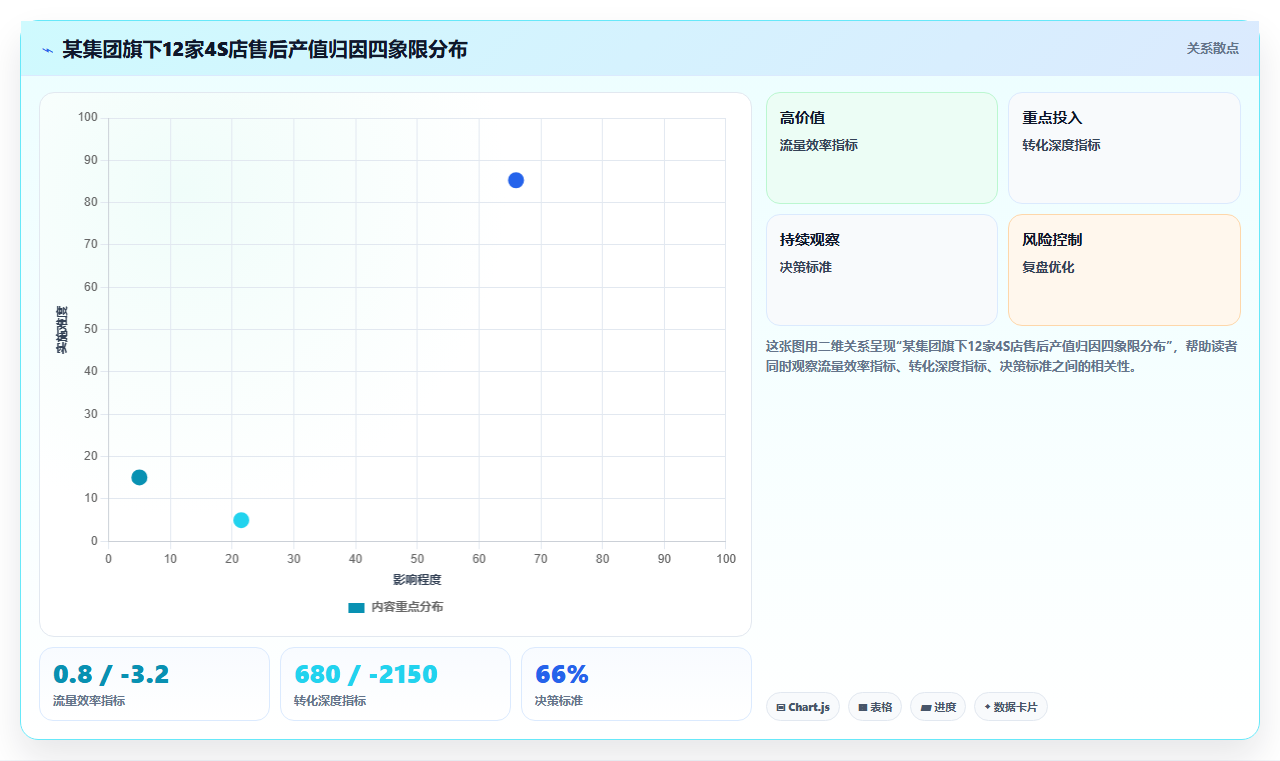Open the 重点投入 quadrant card
The image size is (1280, 761).
(1124, 148)
